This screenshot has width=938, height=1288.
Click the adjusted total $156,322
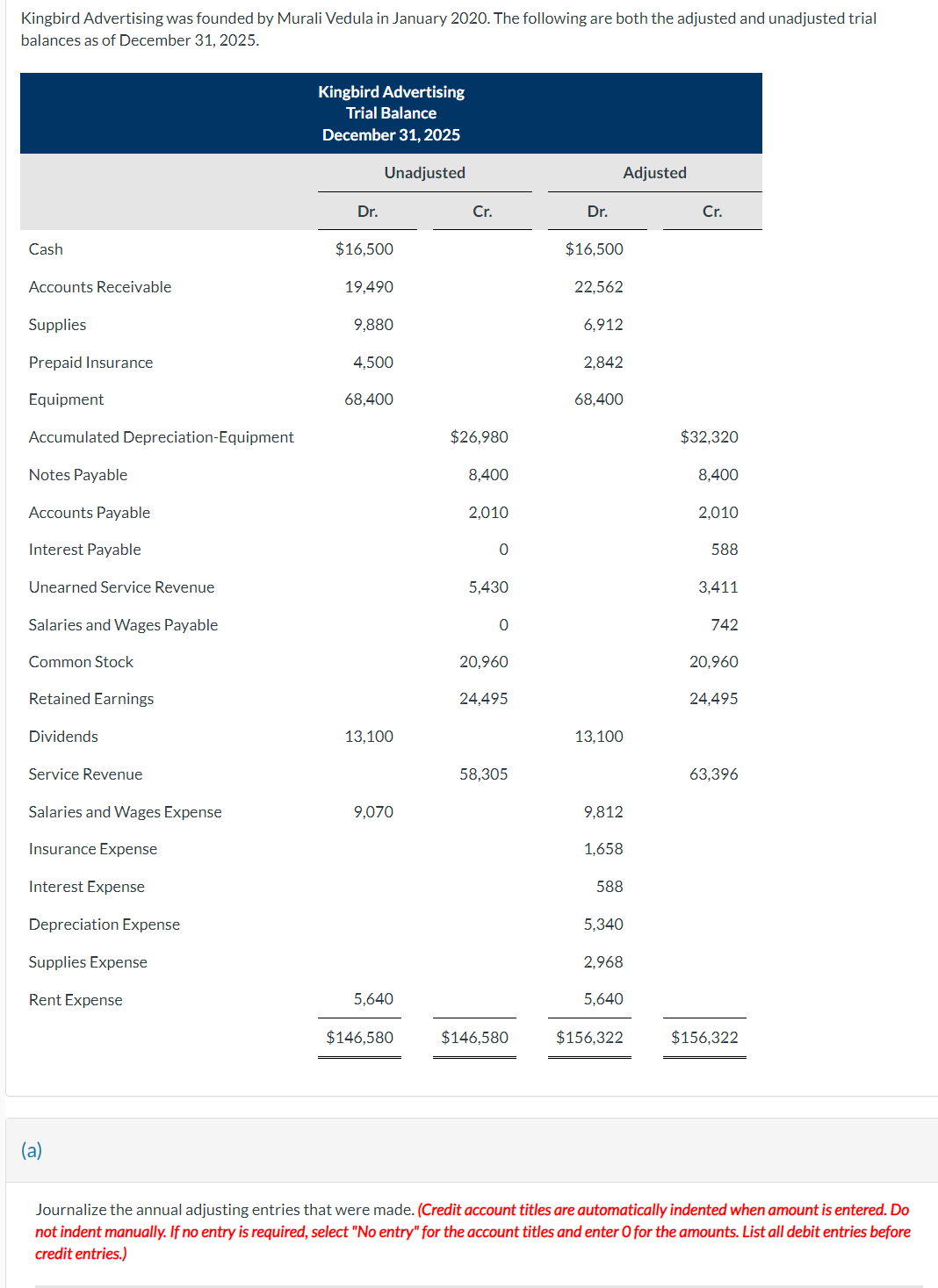click(590, 1037)
